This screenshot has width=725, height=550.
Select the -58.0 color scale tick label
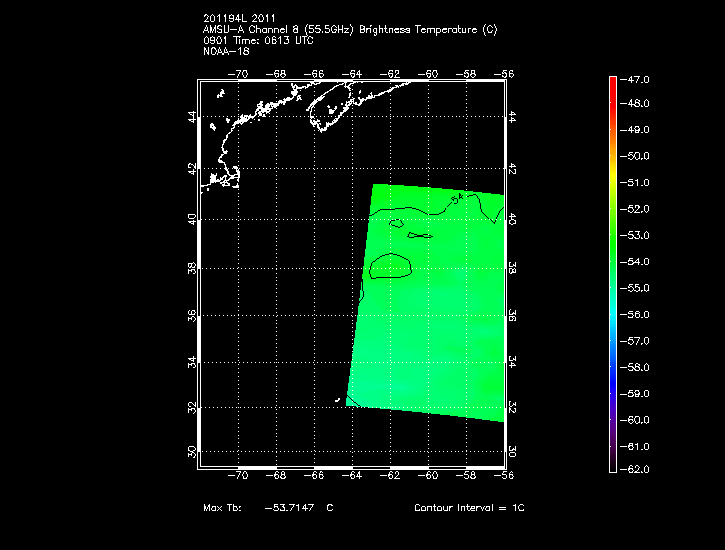(x=637, y=367)
